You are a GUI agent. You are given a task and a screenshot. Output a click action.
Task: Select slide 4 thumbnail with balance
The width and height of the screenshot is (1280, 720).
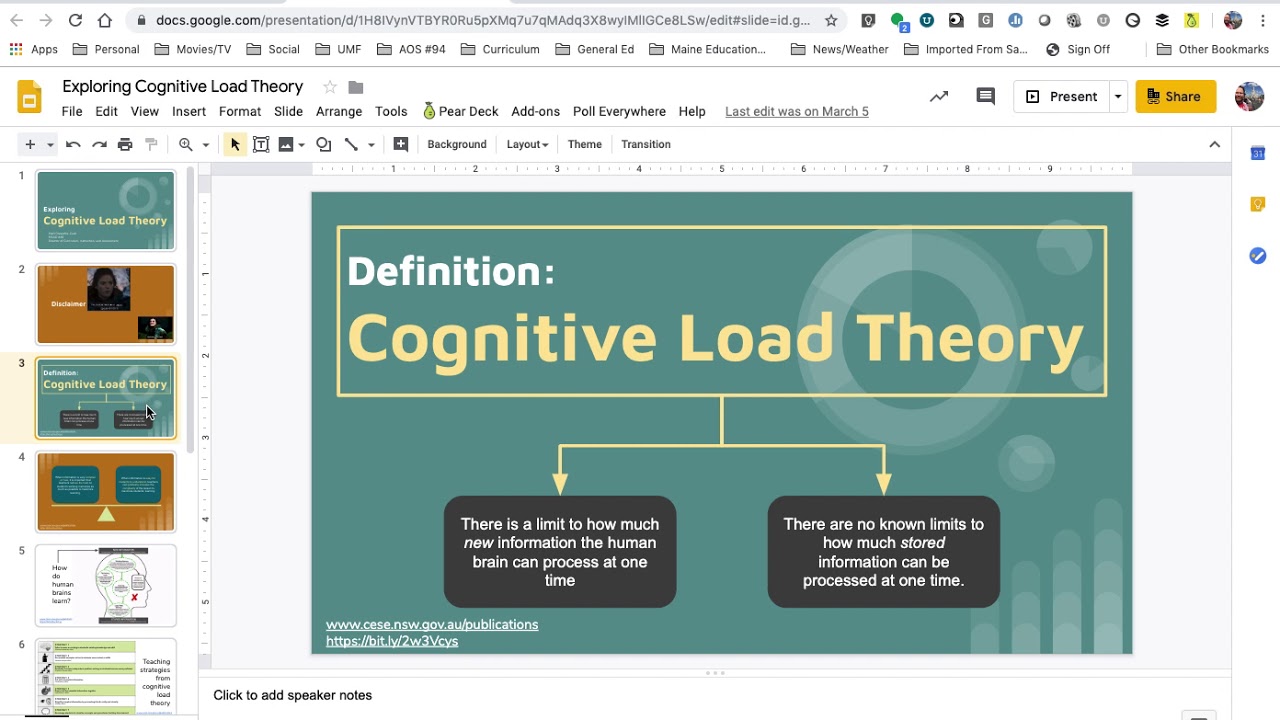[106, 492]
